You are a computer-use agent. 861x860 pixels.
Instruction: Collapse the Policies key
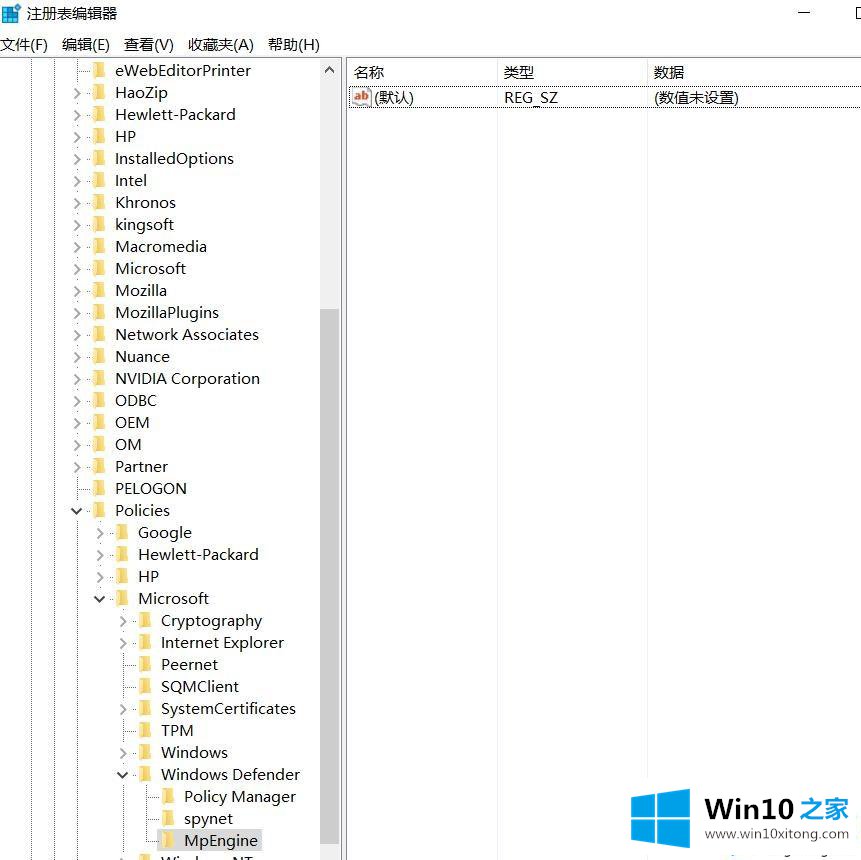[x=77, y=511]
